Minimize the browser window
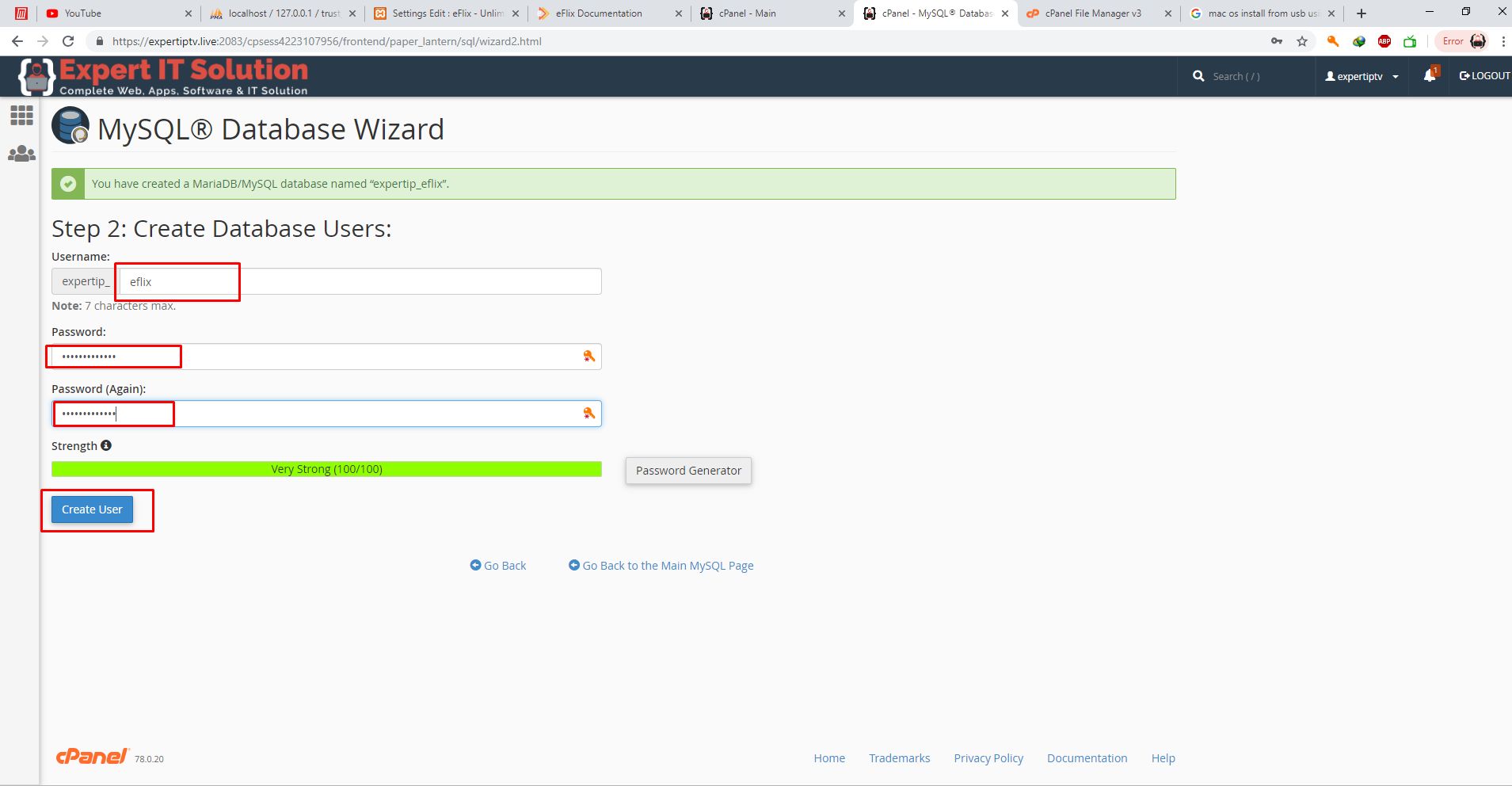 (x=1430, y=13)
